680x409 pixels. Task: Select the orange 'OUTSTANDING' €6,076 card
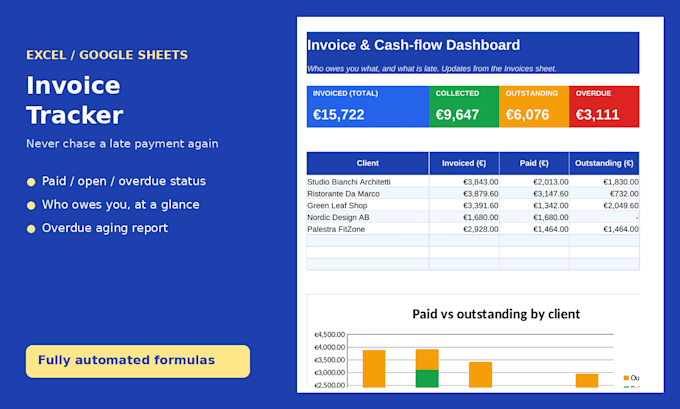pyautogui.click(x=534, y=107)
